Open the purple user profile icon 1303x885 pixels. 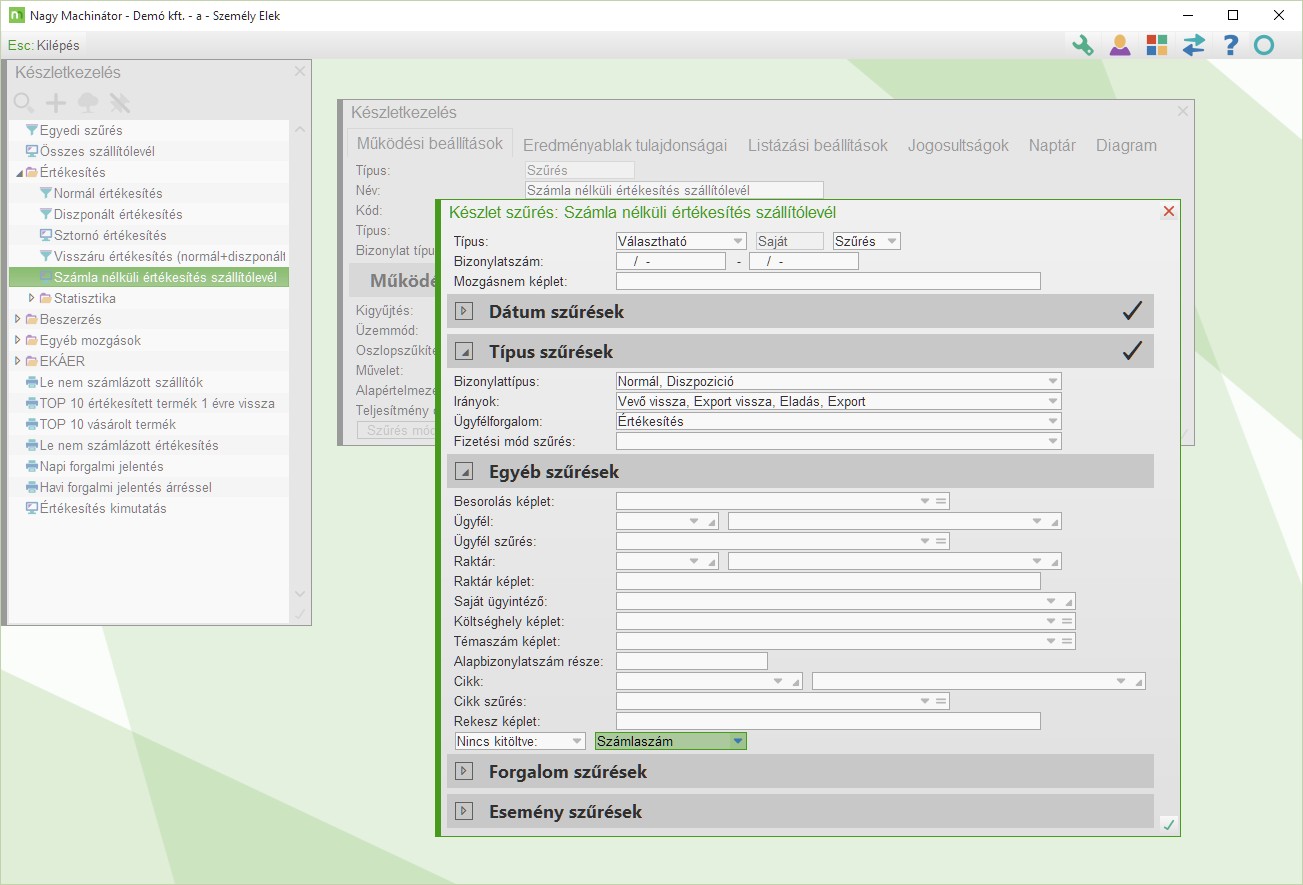(1120, 45)
